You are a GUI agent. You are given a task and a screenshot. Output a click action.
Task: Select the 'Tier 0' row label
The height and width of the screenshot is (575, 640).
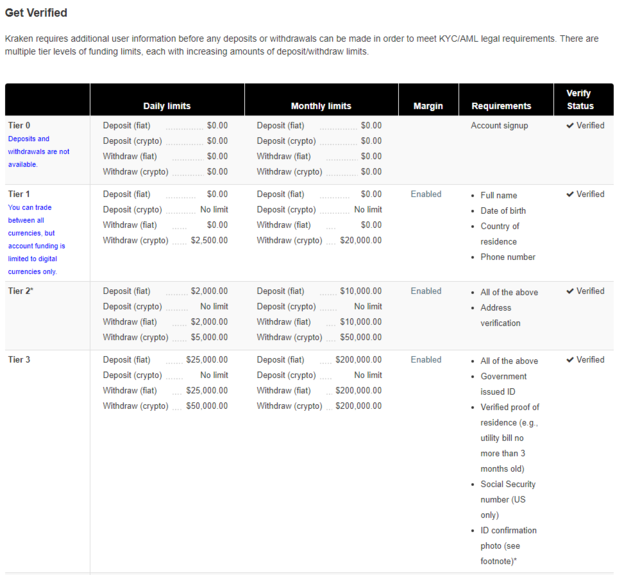point(19,125)
